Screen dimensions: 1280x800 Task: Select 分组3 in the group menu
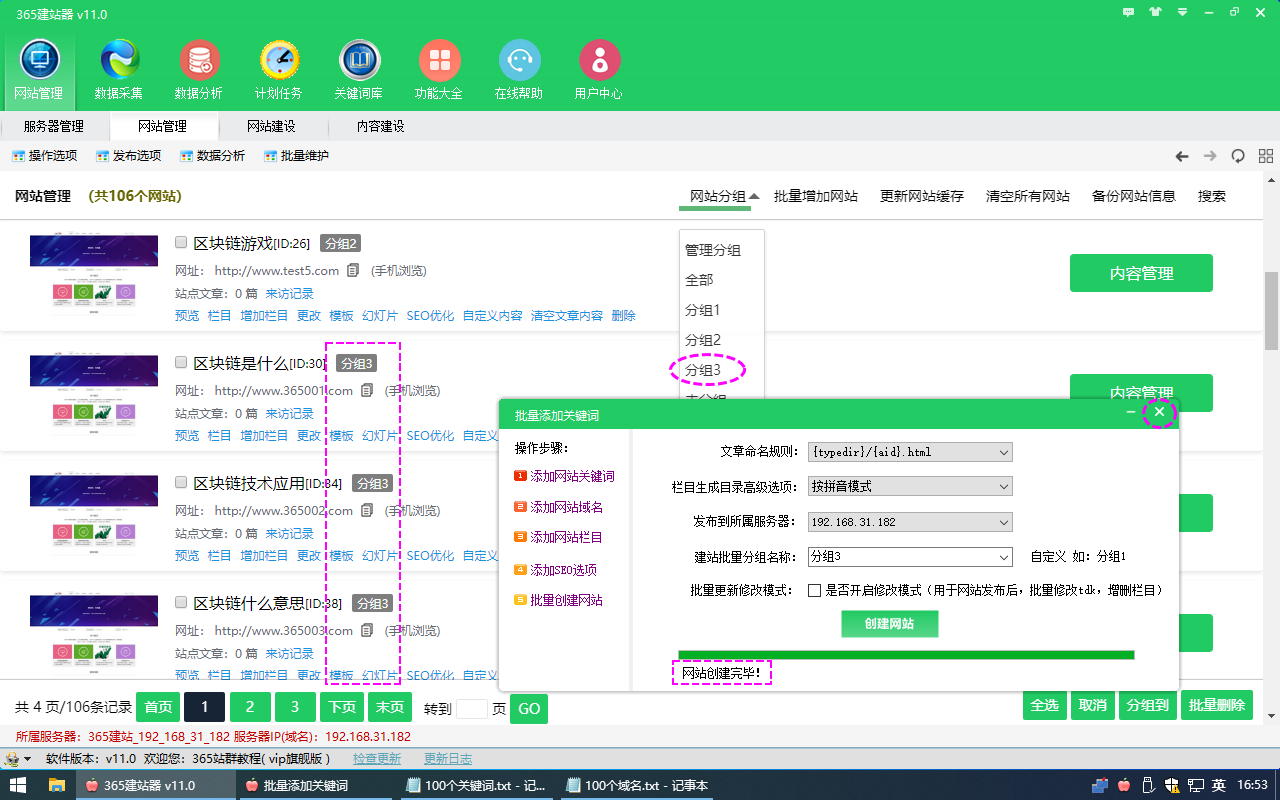tap(702, 370)
